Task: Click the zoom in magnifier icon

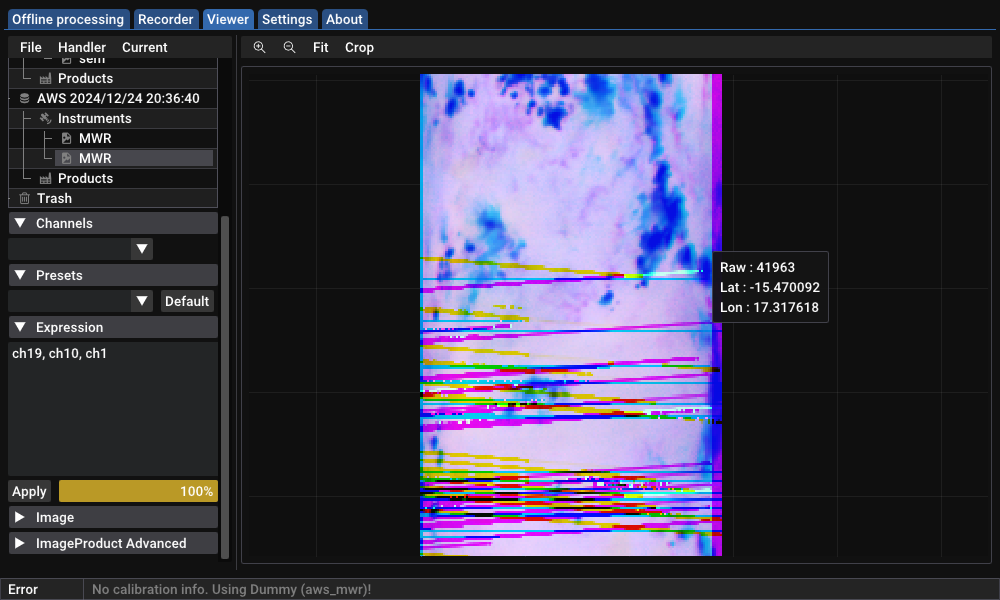Action: click(260, 47)
